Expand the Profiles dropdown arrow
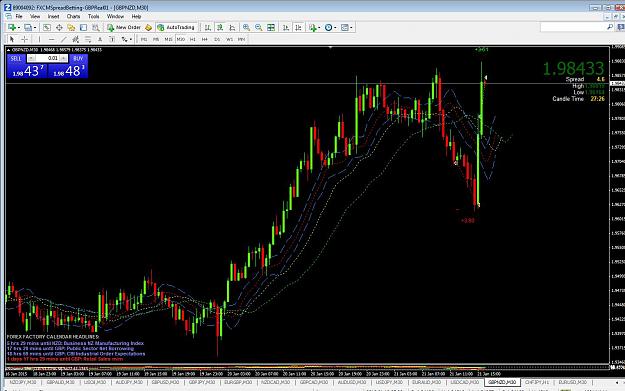625x391 pixels. coord(35,28)
